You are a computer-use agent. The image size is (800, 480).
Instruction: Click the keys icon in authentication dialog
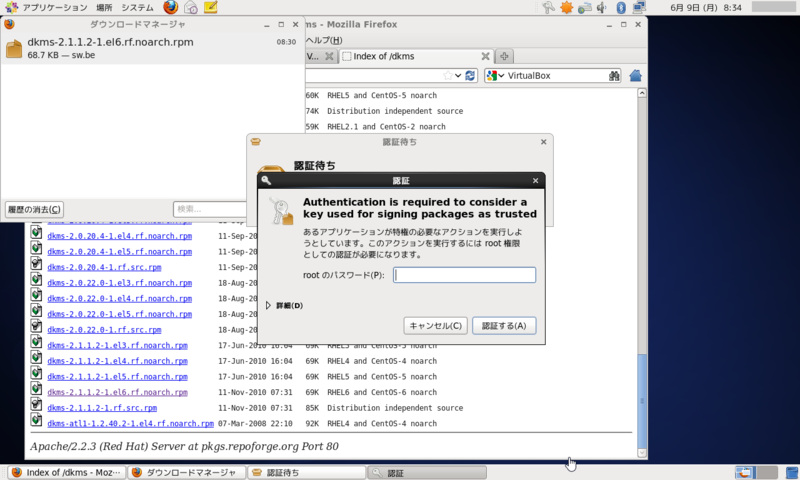(281, 211)
